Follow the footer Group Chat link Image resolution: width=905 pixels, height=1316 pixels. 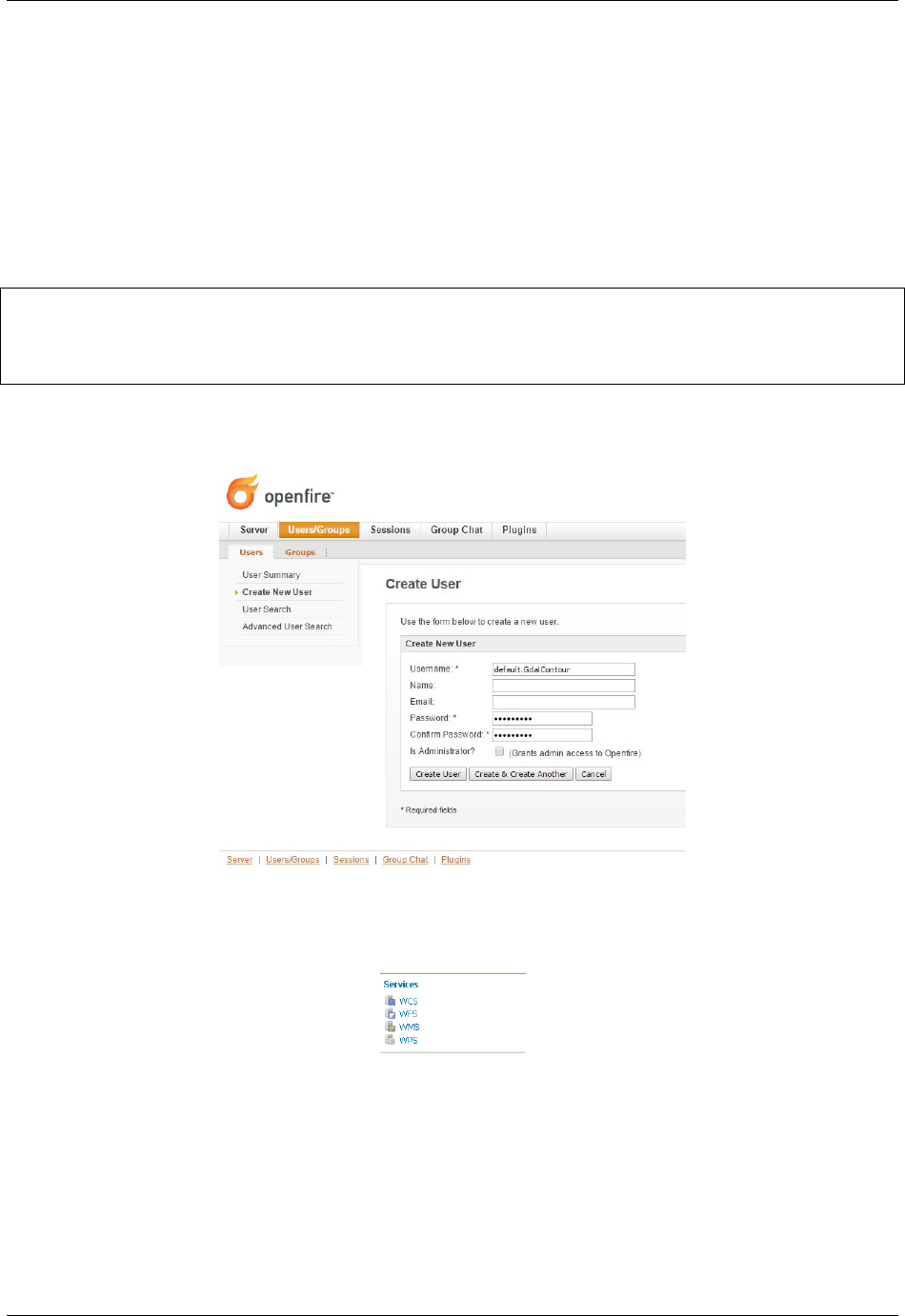coord(405,860)
